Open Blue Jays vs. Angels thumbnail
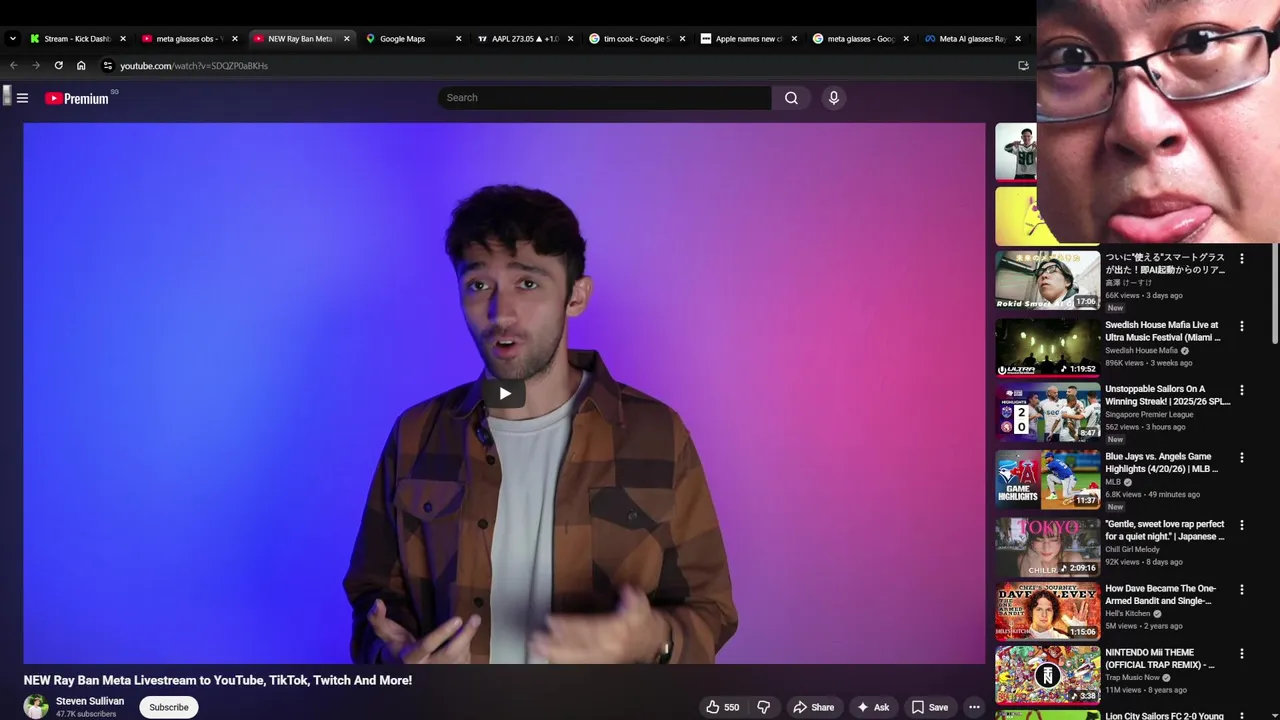Viewport: 1280px width, 720px height. coord(1047,479)
